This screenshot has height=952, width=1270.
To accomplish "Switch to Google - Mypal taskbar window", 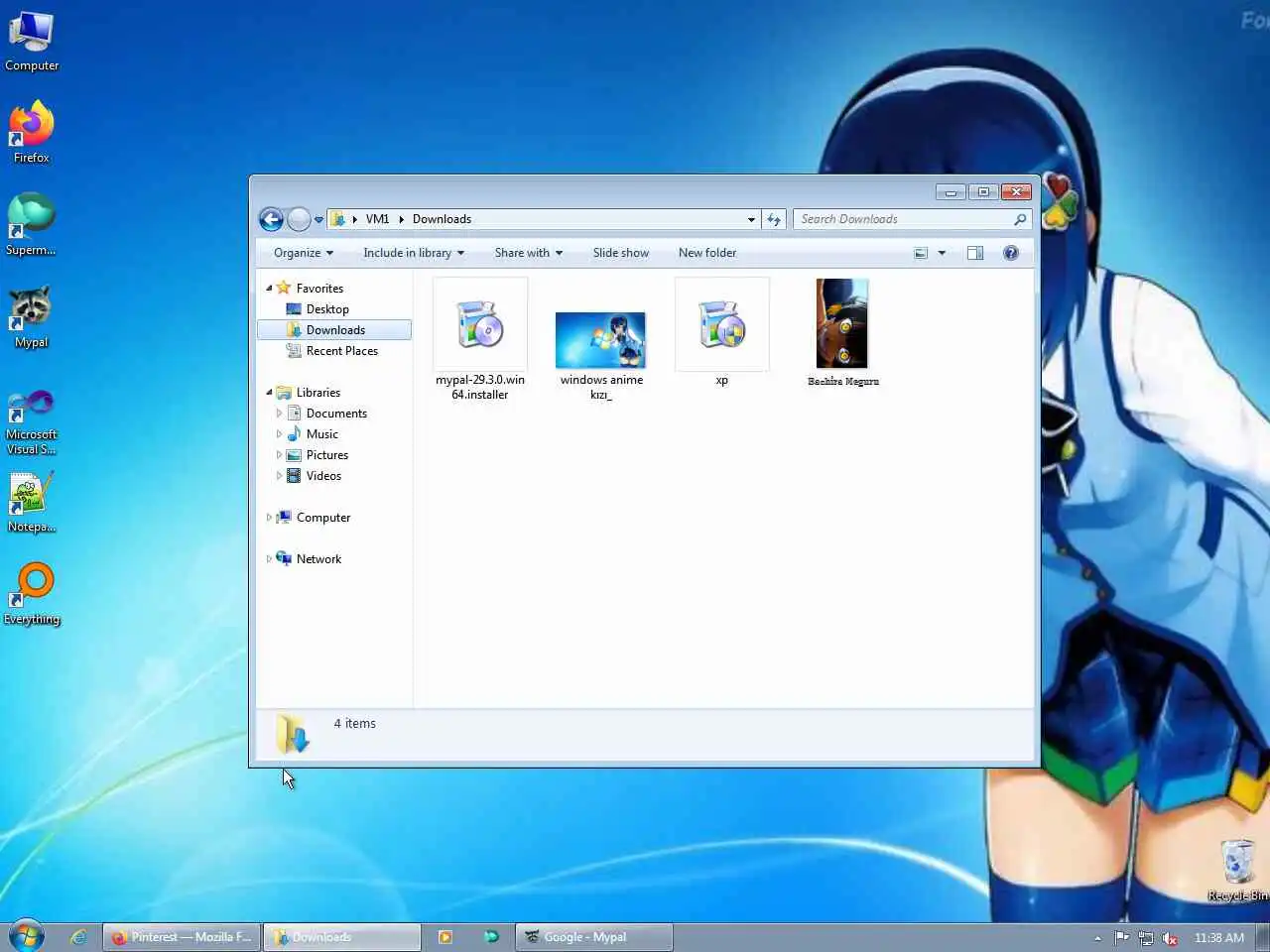I will click(x=594, y=937).
